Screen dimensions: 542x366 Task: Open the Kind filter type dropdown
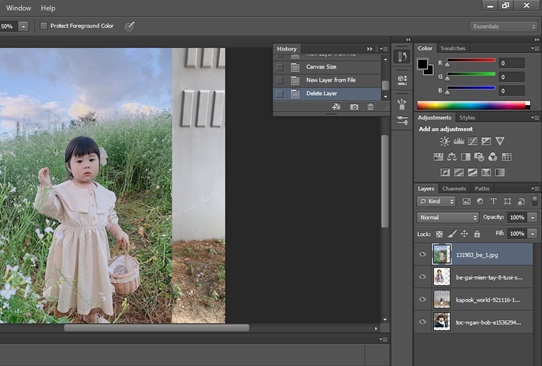(x=437, y=201)
